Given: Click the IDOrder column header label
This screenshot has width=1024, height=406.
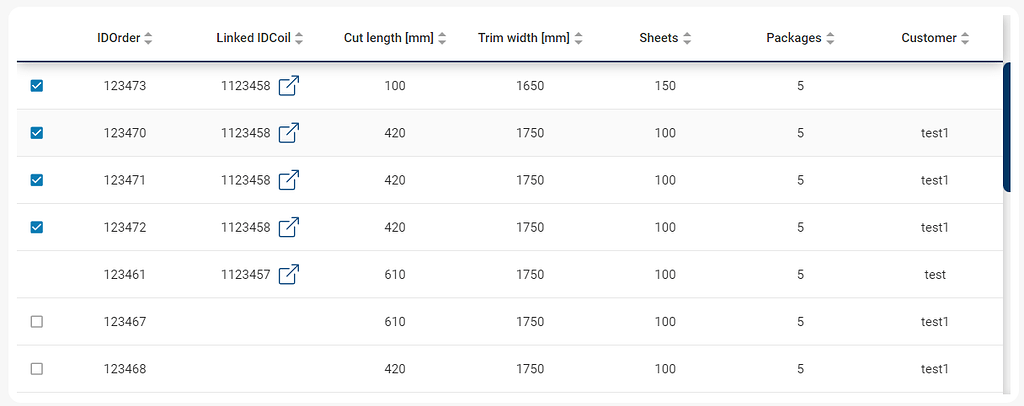Looking at the screenshot, I should coord(118,38).
